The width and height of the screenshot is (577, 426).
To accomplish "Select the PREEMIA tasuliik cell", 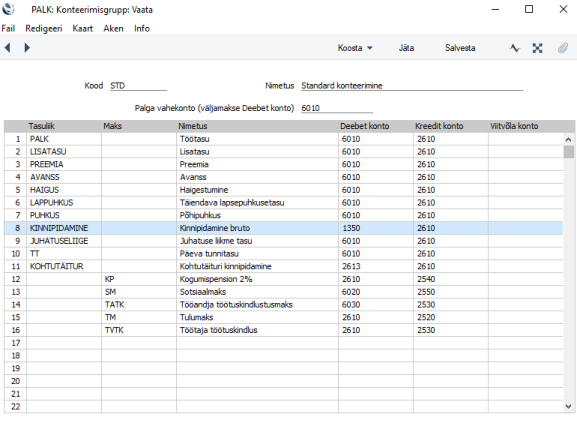I will coord(64,164).
